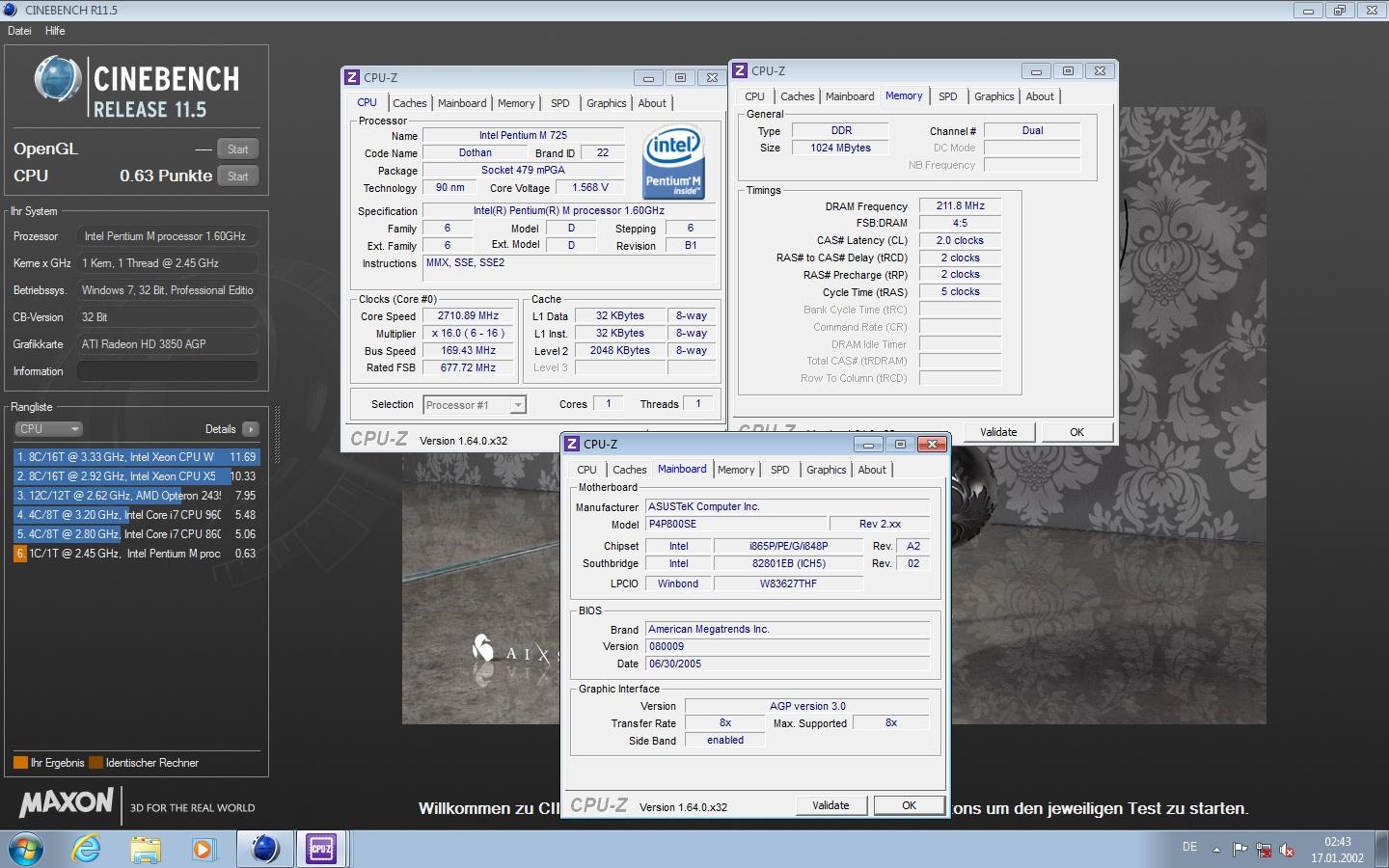Minimize the first CPU-Z window
The height and width of the screenshot is (868, 1389).
648,77
